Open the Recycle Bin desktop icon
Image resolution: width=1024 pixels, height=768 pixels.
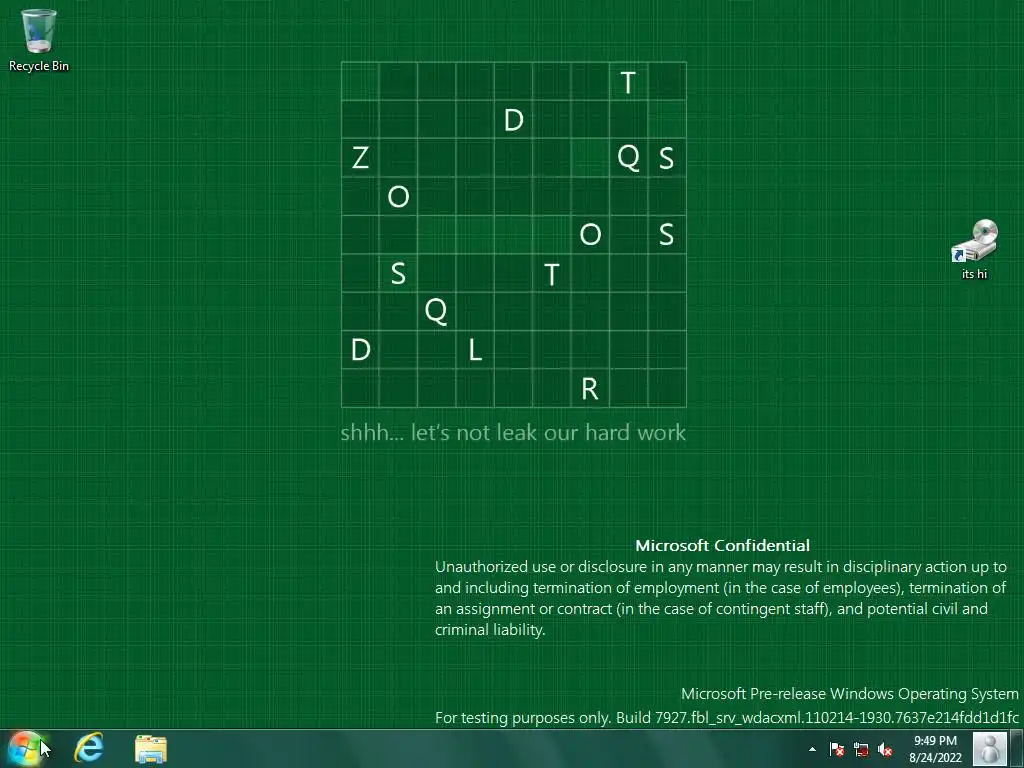click(x=39, y=39)
